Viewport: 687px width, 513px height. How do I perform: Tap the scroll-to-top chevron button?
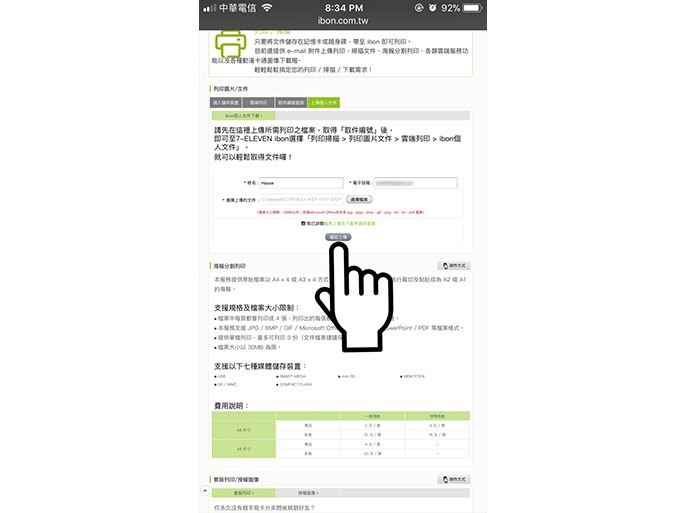tap(205, 490)
